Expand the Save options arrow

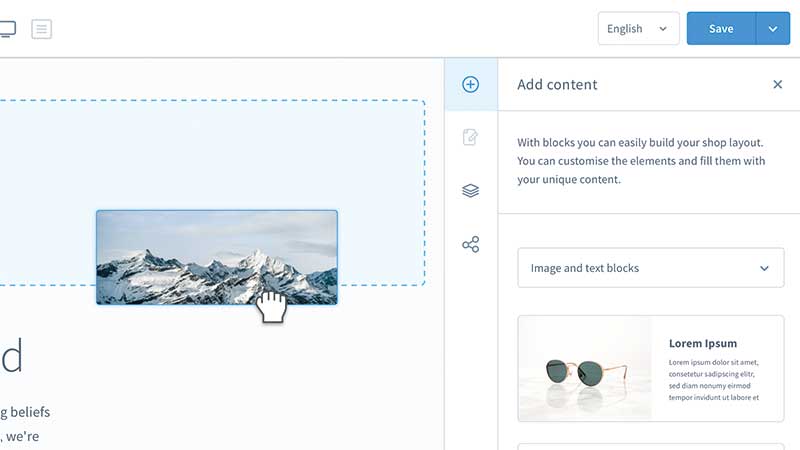click(x=772, y=29)
